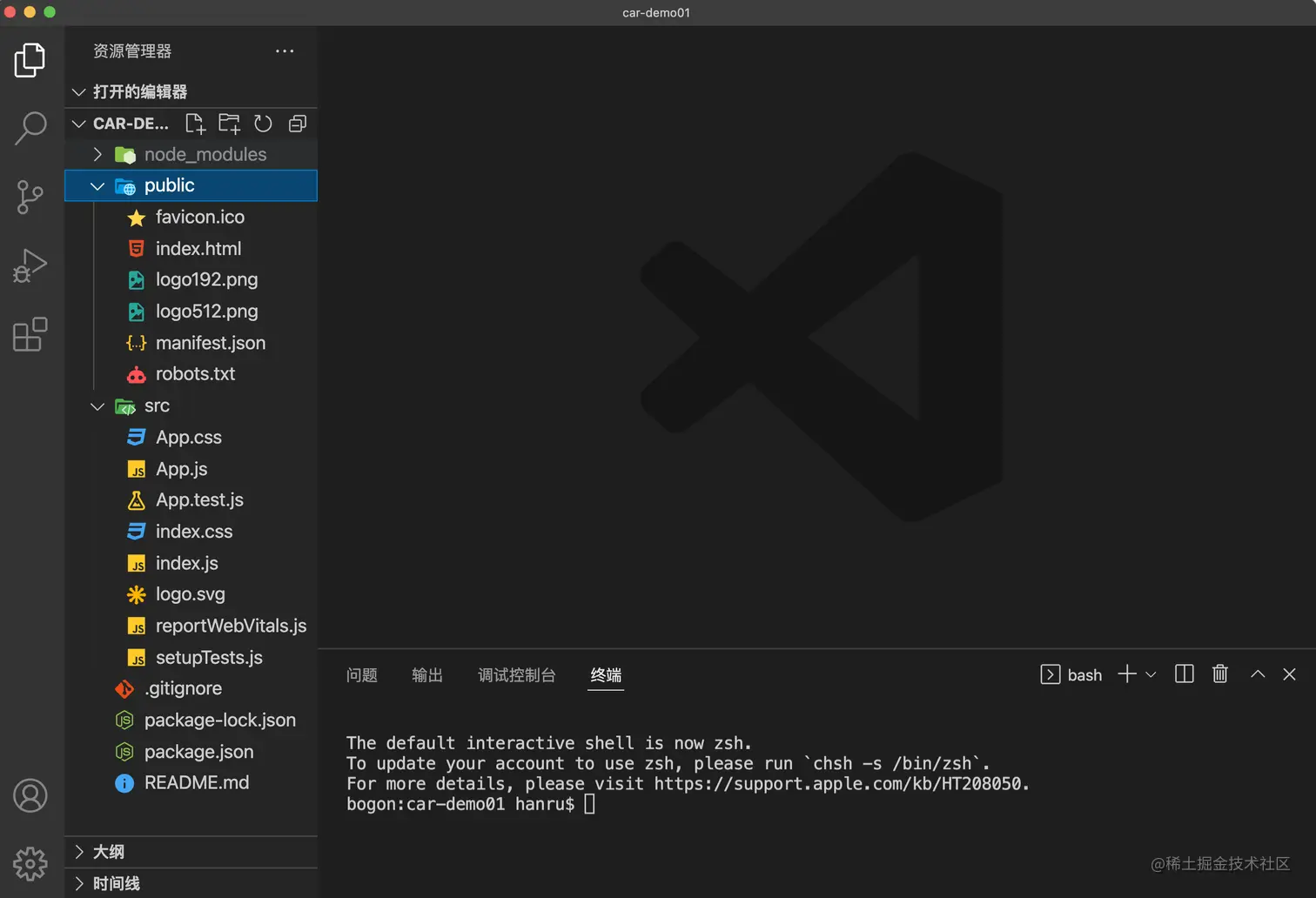Maximize the panel with up chevron
The height and width of the screenshot is (898, 1316).
1258,674
